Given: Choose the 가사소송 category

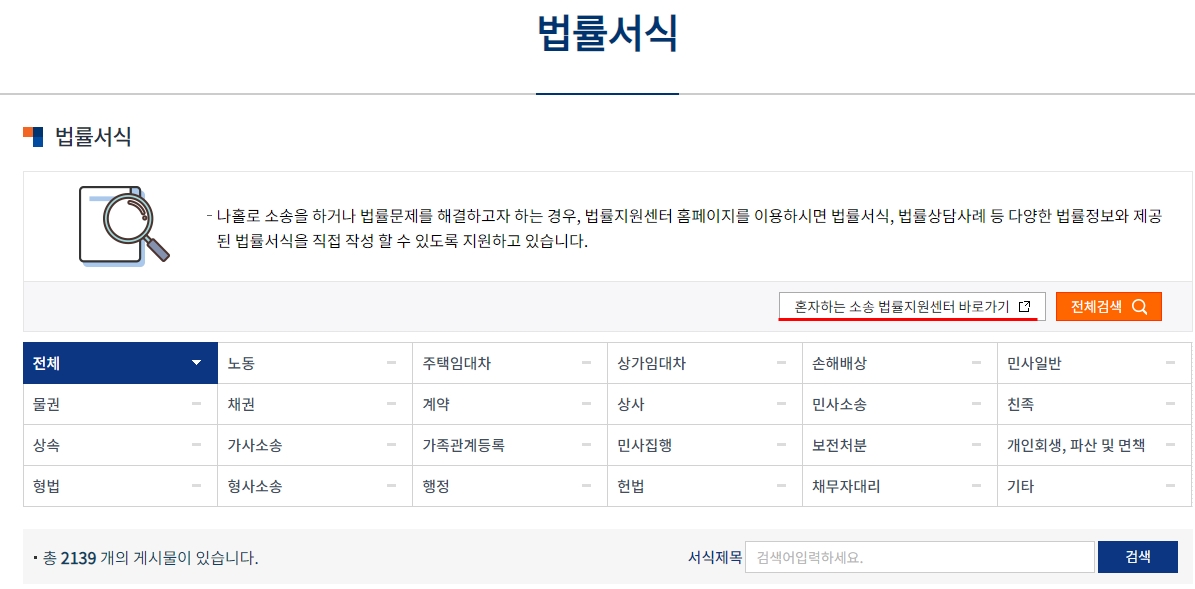Looking at the screenshot, I should (315, 445).
